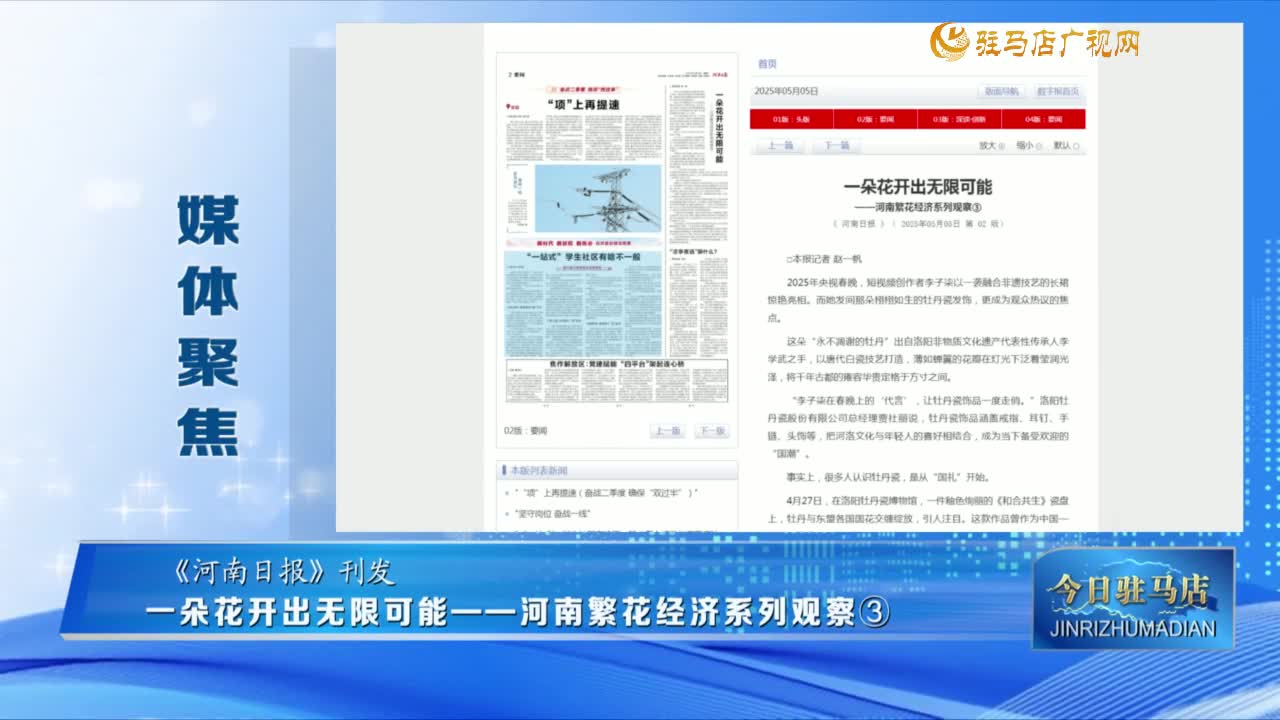The height and width of the screenshot is (720, 1280).
Task: Select the 缩小 font size option
Action: pyautogui.click(x=1027, y=146)
